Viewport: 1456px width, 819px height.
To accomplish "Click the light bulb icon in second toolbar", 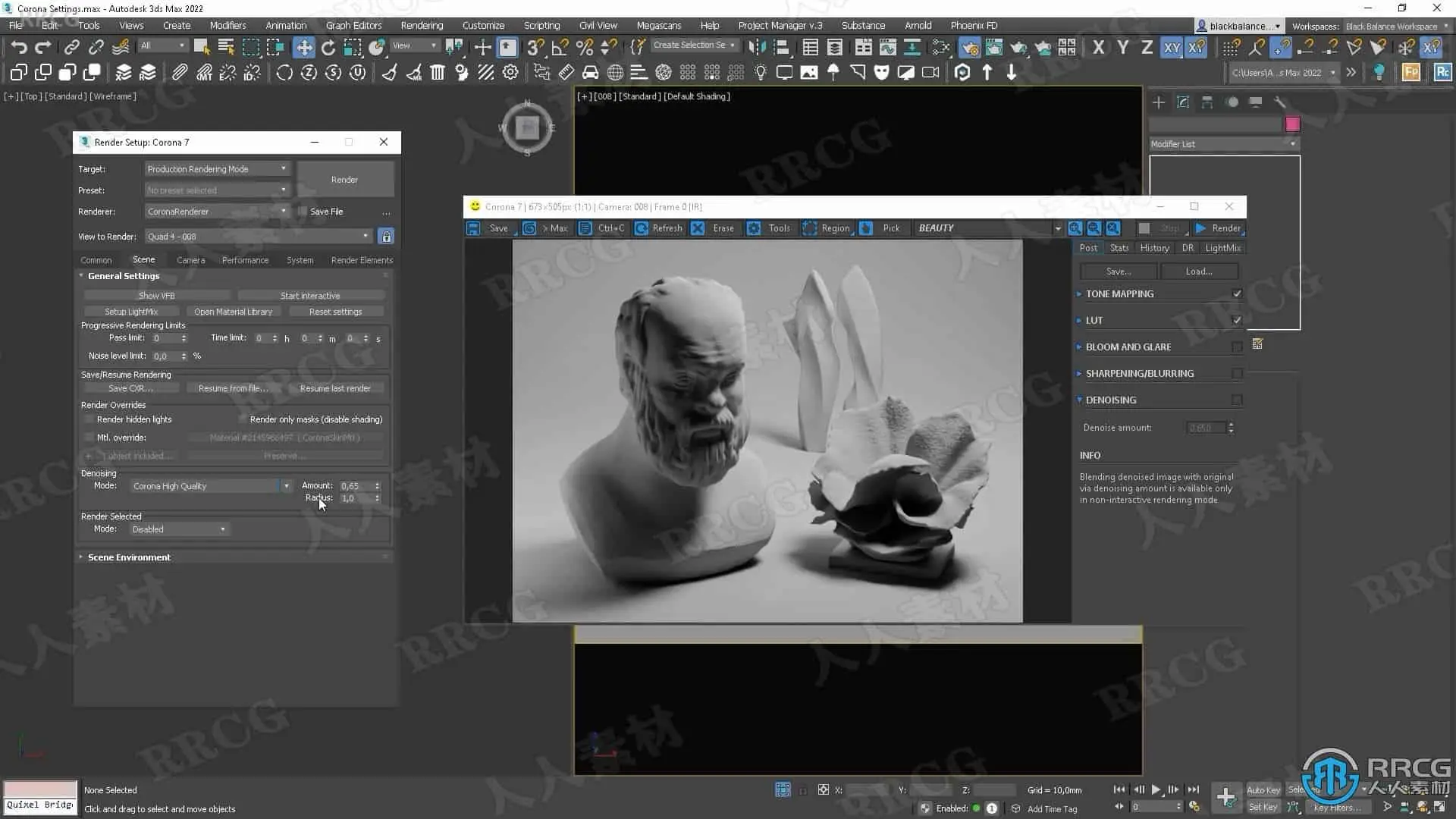I will (x=760, y=73).
